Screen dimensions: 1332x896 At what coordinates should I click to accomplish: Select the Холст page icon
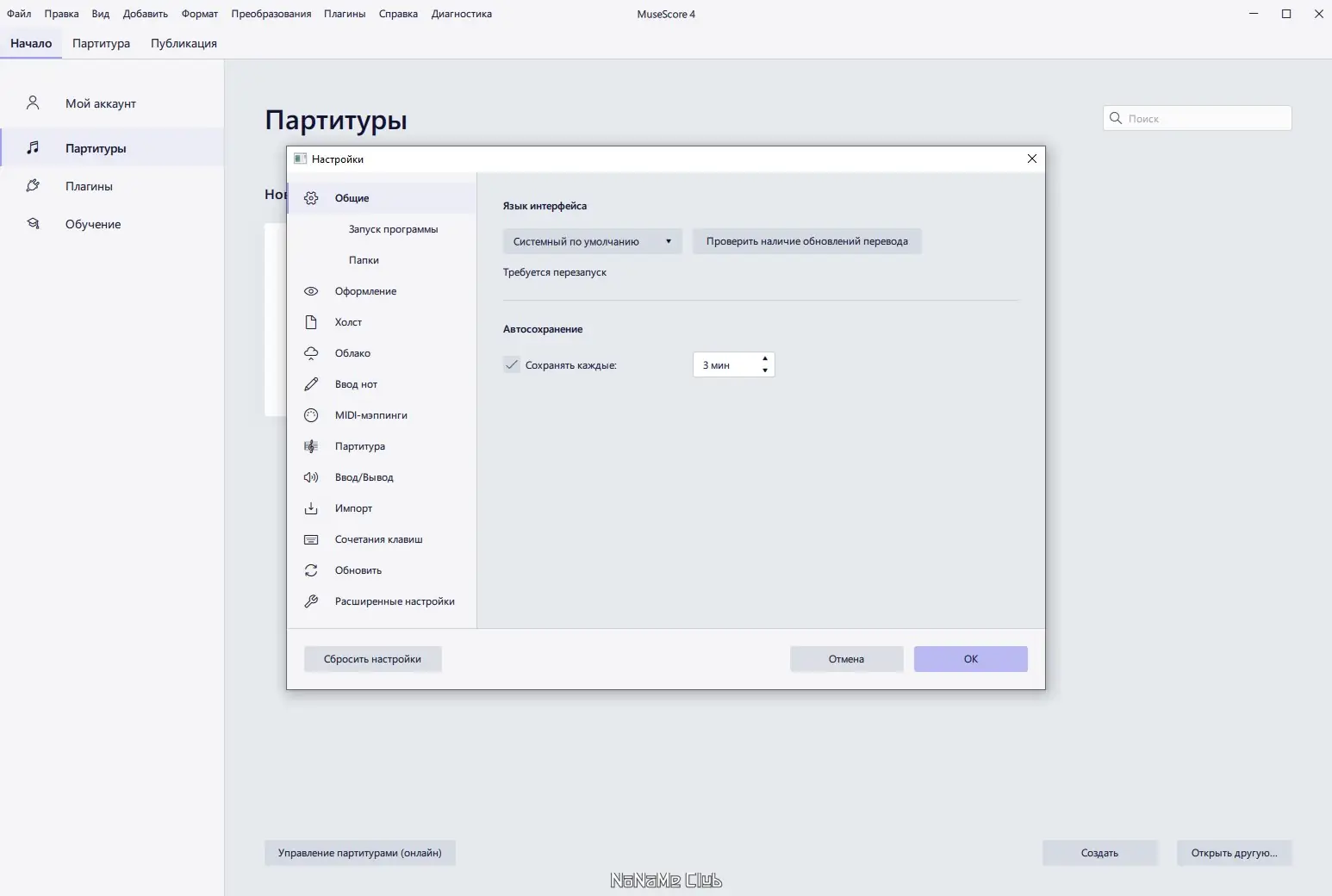(311, 322)
